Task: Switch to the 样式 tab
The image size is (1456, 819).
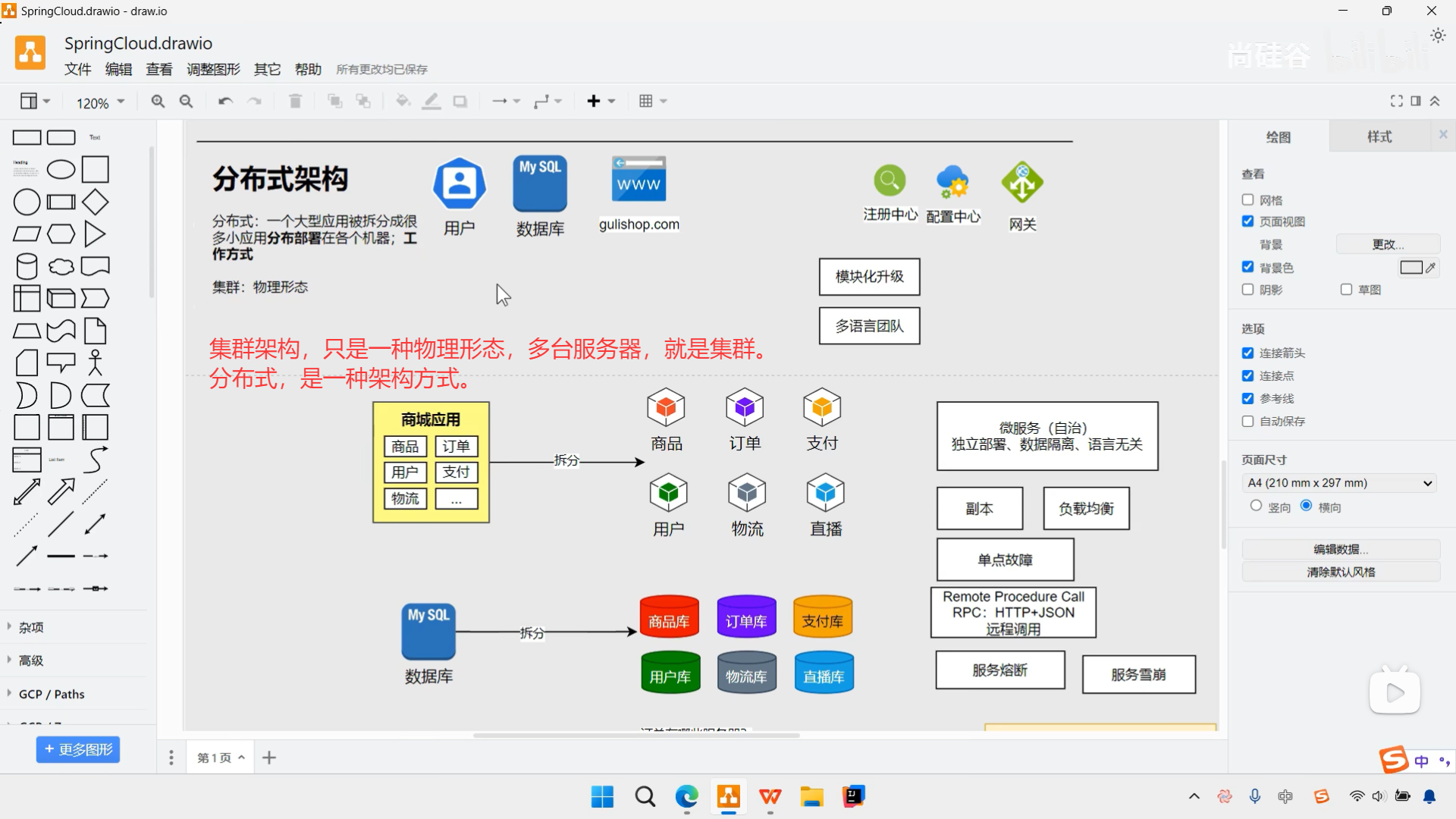Action: [1380, 136]
